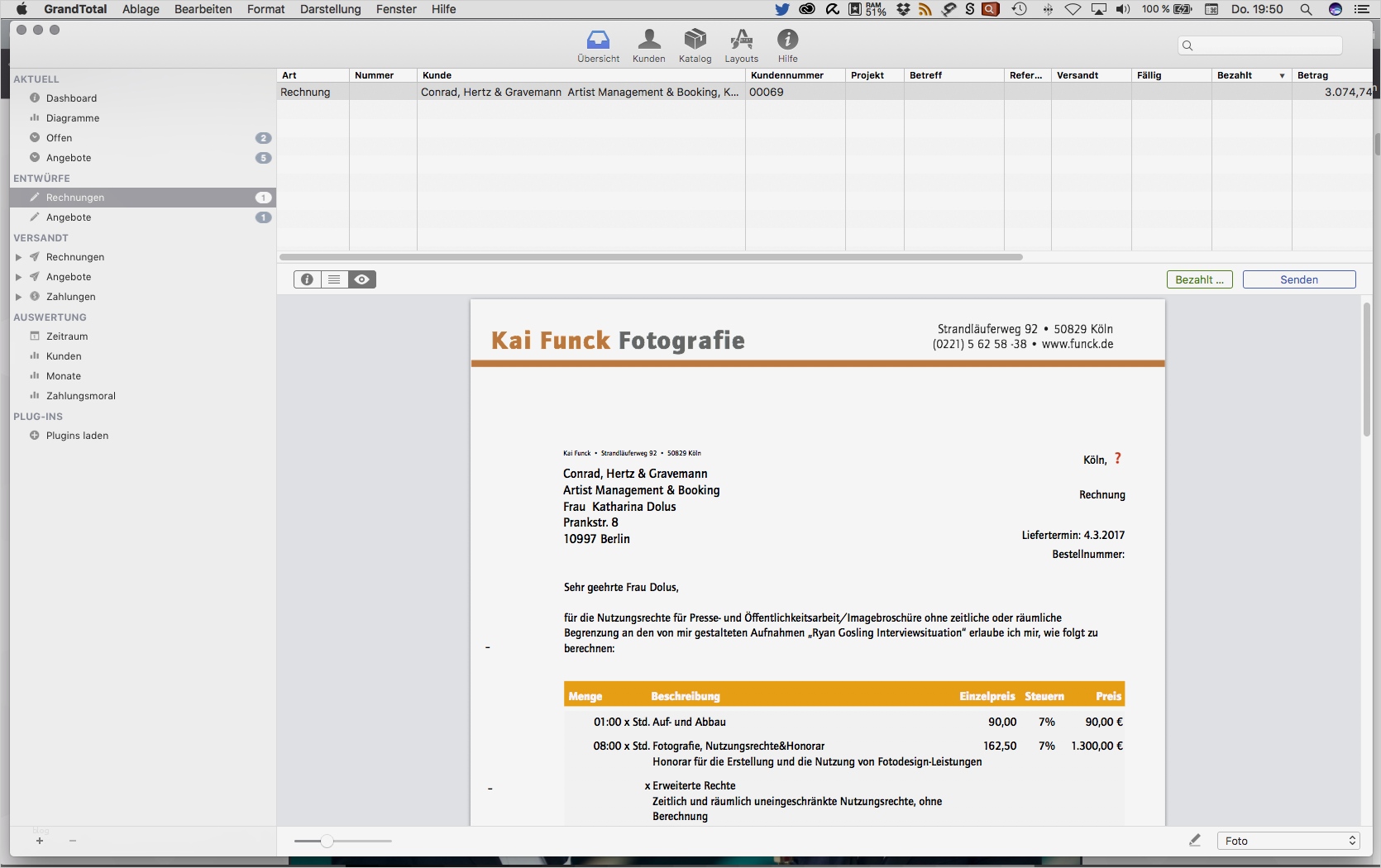
Task: Open the Katalog toolbar item
Action: [x=695, y=45]
